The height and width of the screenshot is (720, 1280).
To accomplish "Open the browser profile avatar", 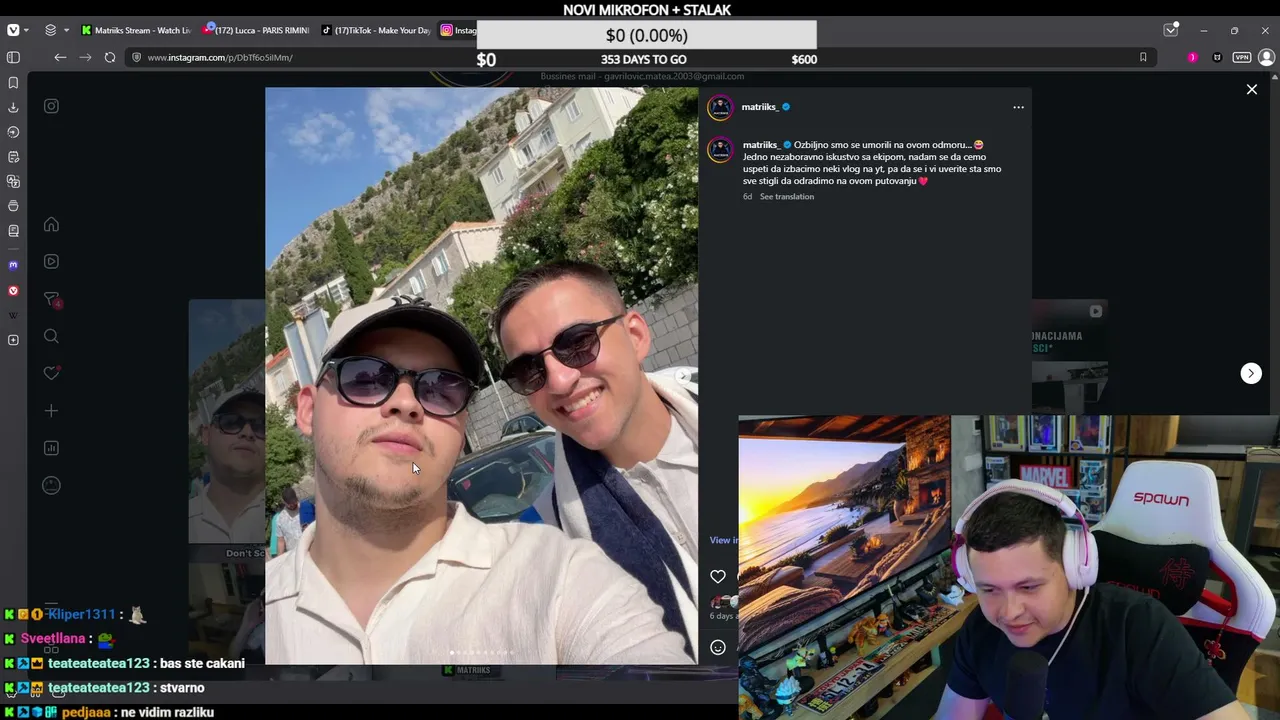I will point(1266,57).
